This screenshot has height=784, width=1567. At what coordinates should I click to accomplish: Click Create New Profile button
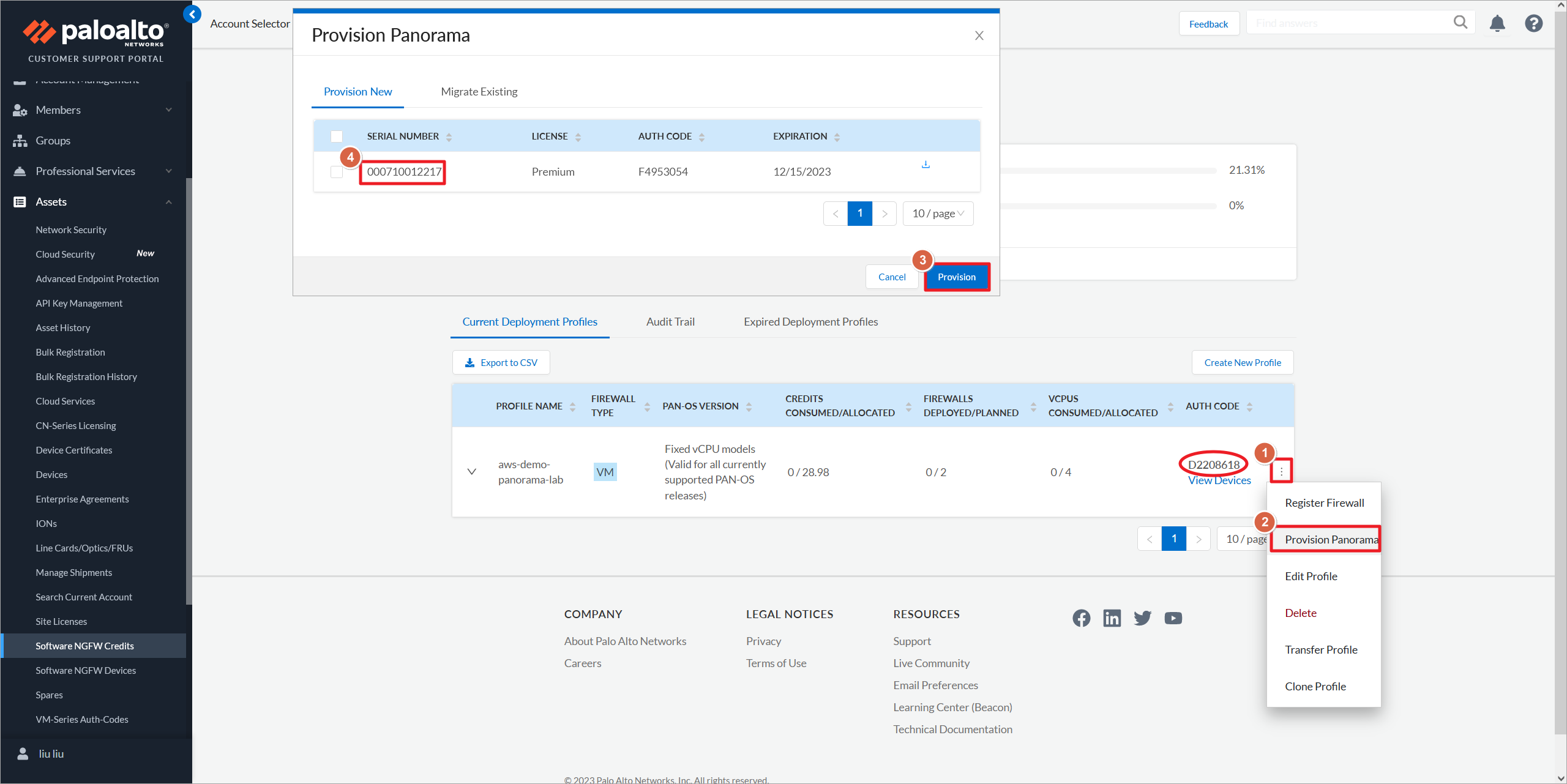(x=1243, y=363)
